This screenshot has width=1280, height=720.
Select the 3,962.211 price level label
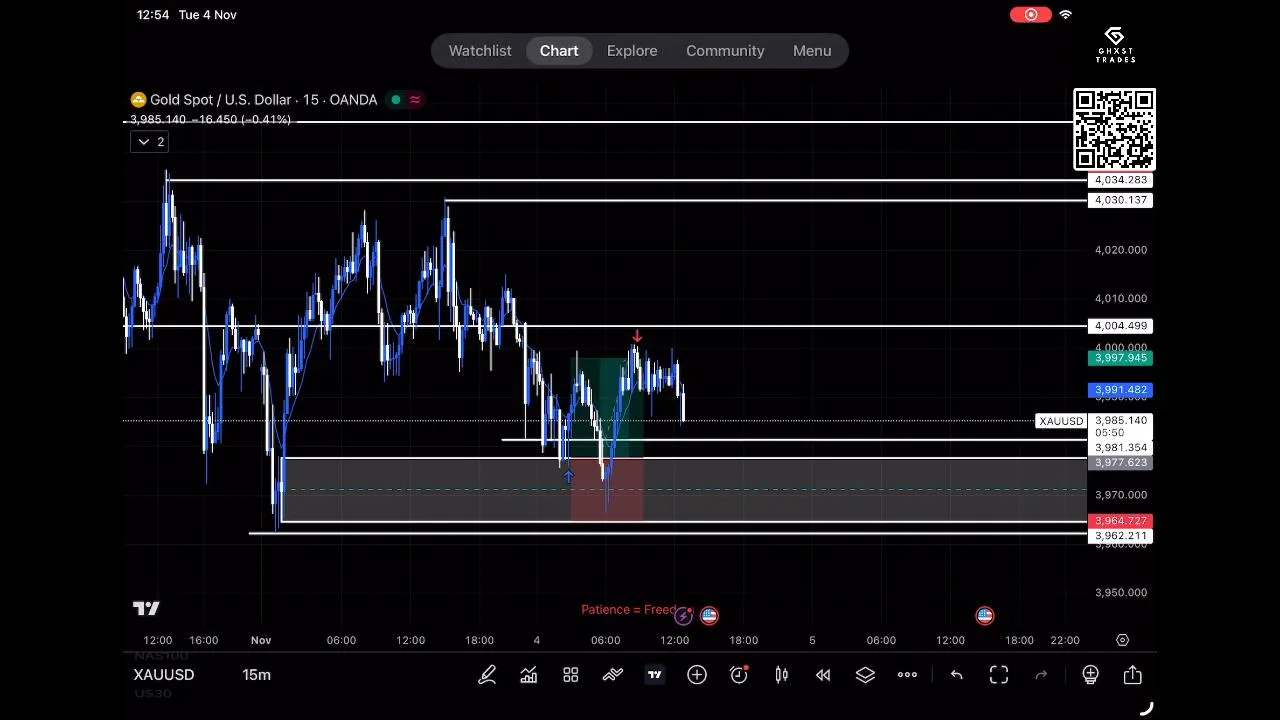point(1120,536)
